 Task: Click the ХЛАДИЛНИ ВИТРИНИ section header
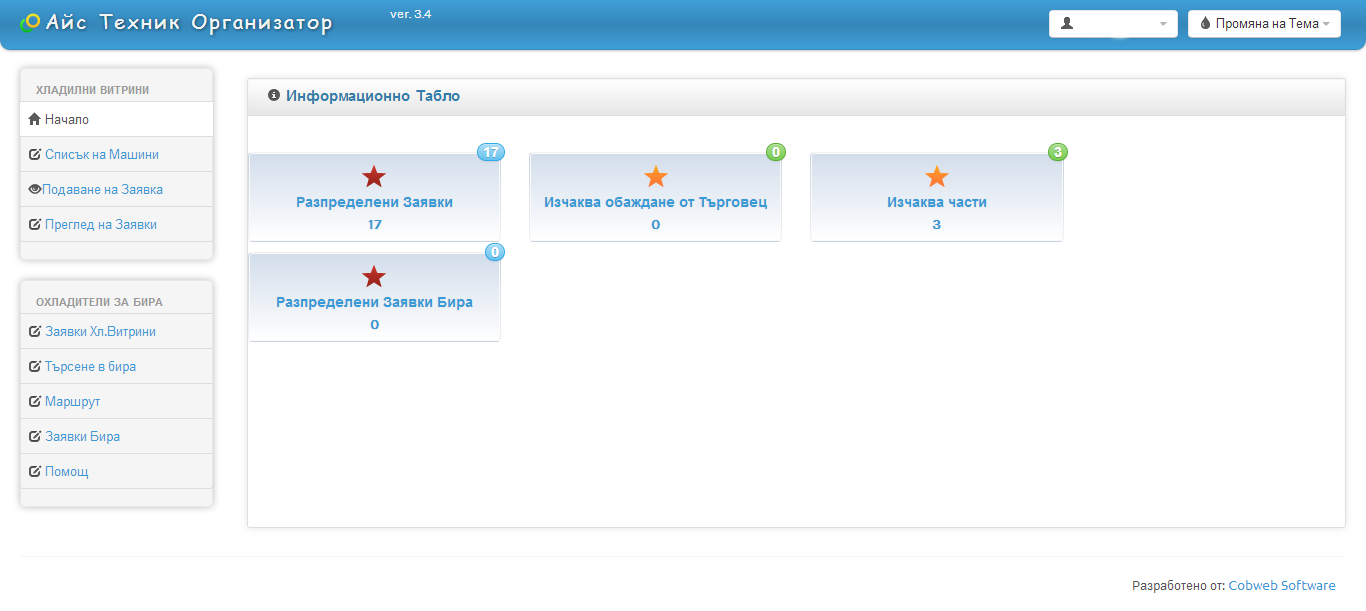[x=92, y=90]
